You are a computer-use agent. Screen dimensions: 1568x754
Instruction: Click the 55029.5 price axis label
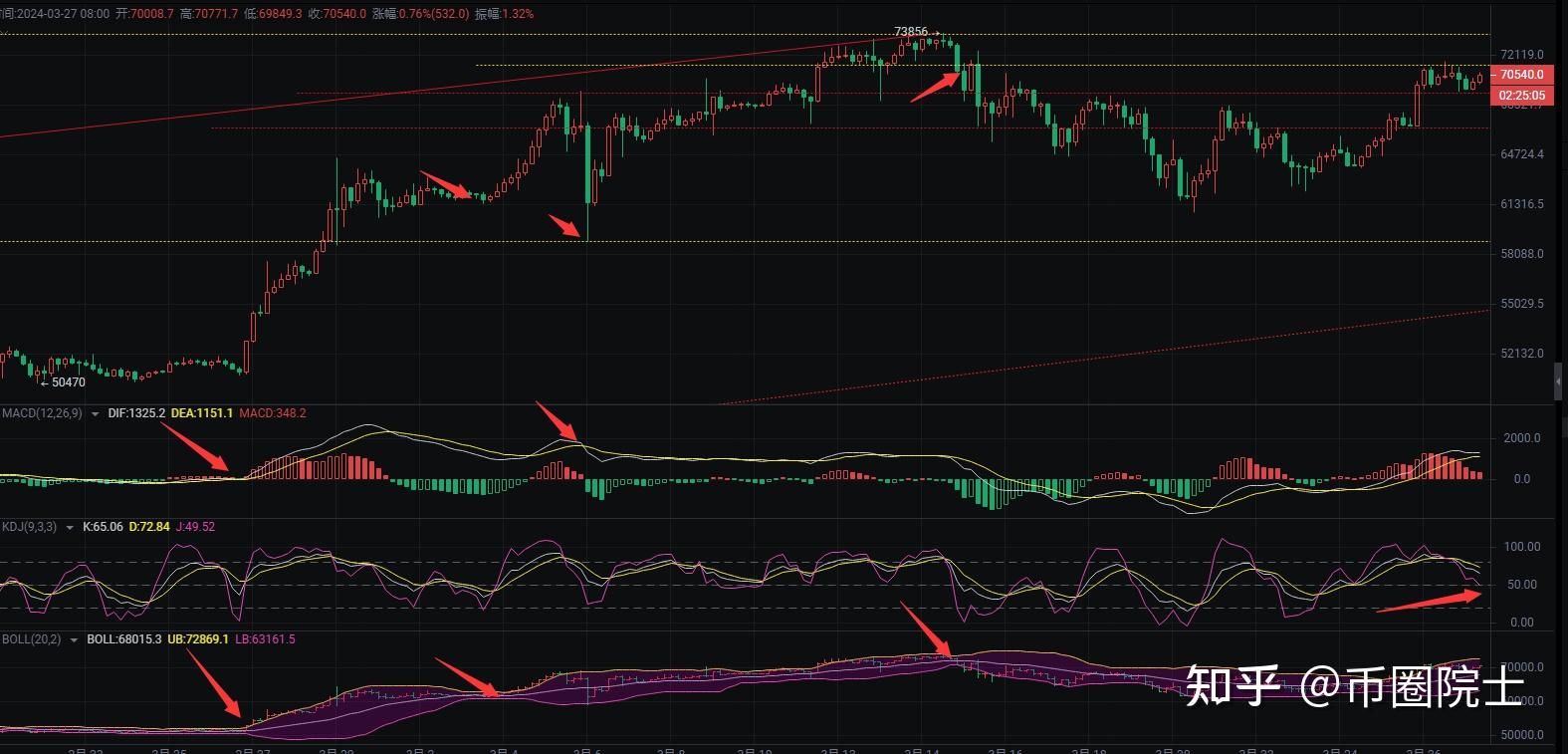click(x=1522, y=304)
